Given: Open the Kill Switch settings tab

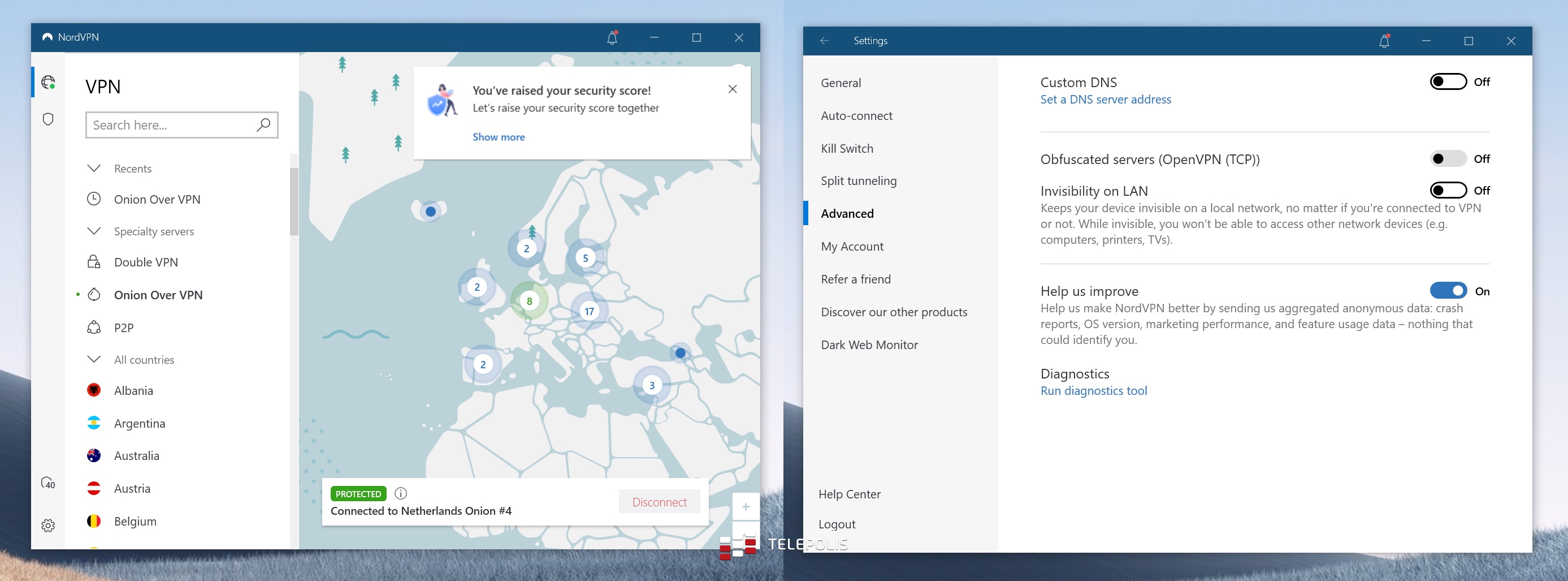Looking at the screenshot, I should (847, 149).
